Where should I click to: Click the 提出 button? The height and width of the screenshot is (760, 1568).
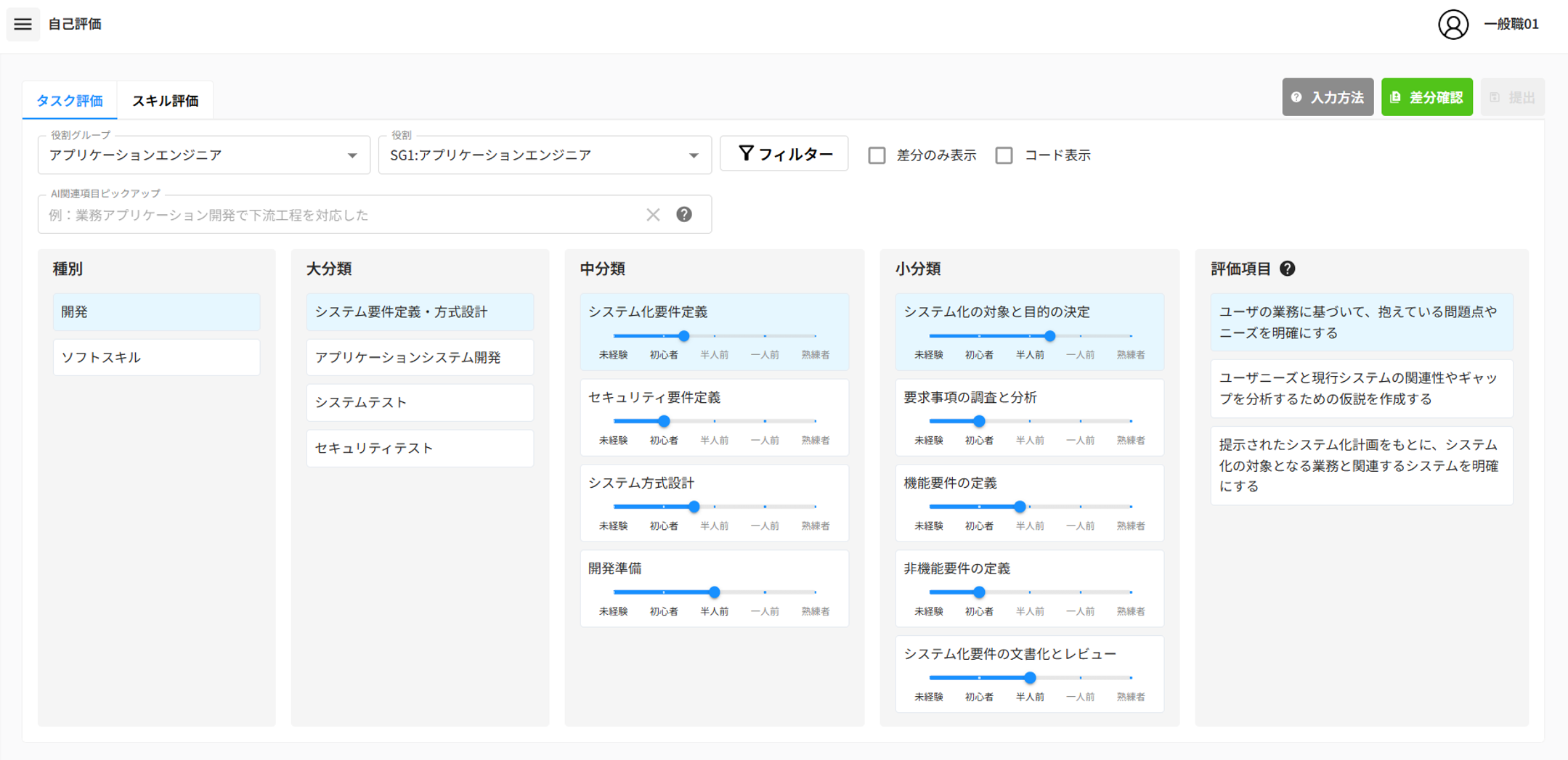pyautogui.click(x=1512, y=97)
